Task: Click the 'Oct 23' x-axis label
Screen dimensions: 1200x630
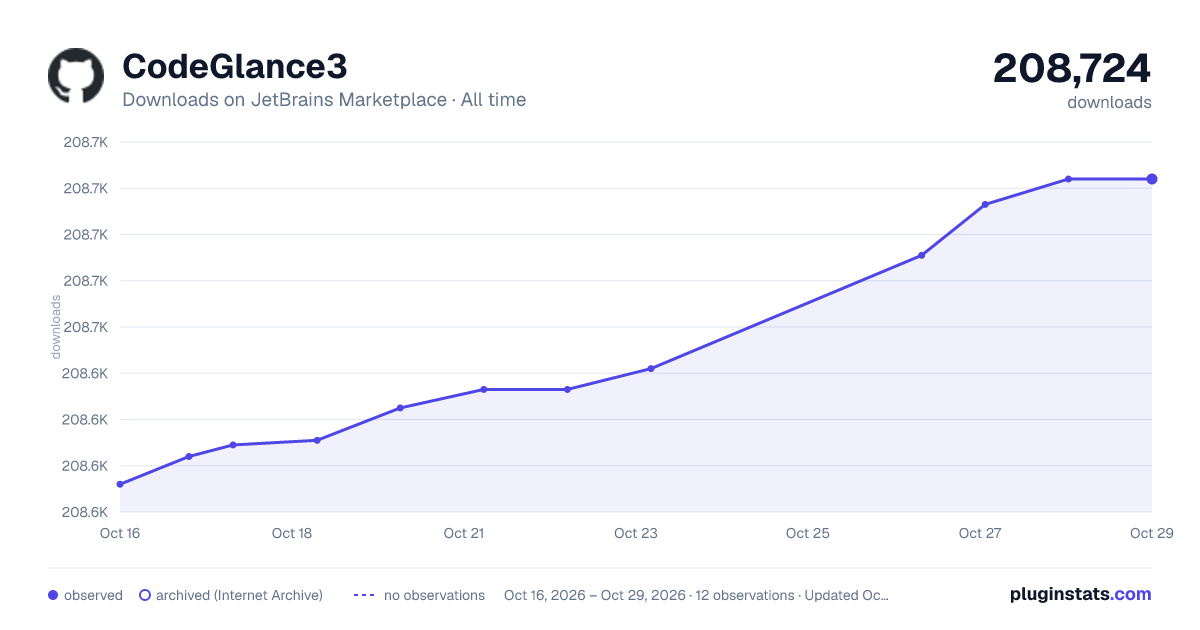Action: pos(636,533)
